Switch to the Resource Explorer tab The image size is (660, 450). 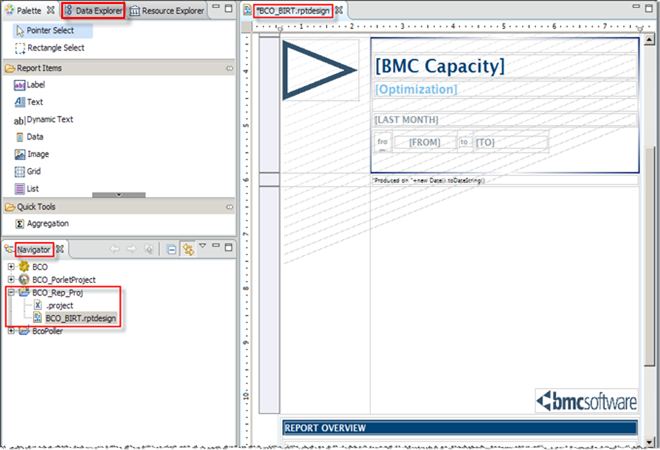coord(167,11)
